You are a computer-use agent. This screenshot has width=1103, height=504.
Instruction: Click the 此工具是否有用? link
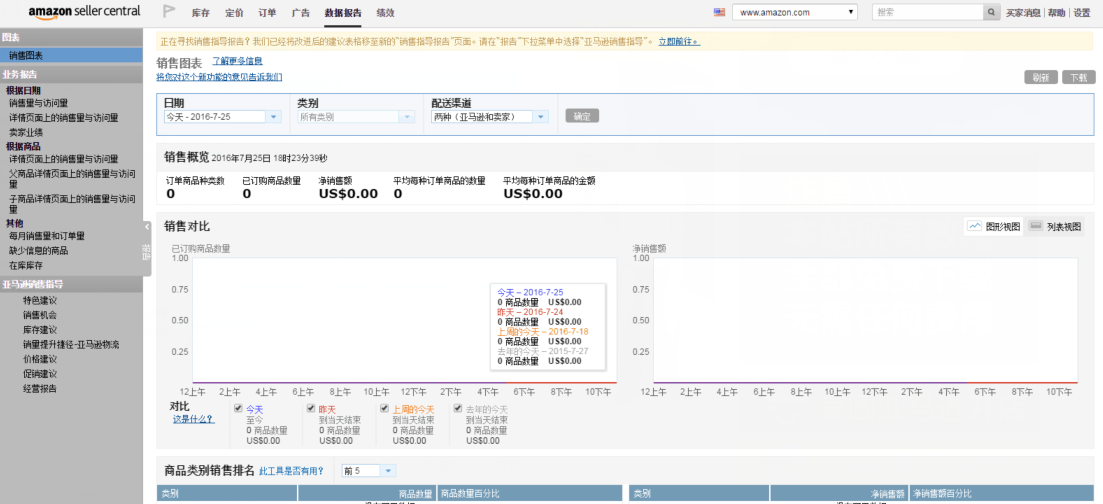click(291, 471)
